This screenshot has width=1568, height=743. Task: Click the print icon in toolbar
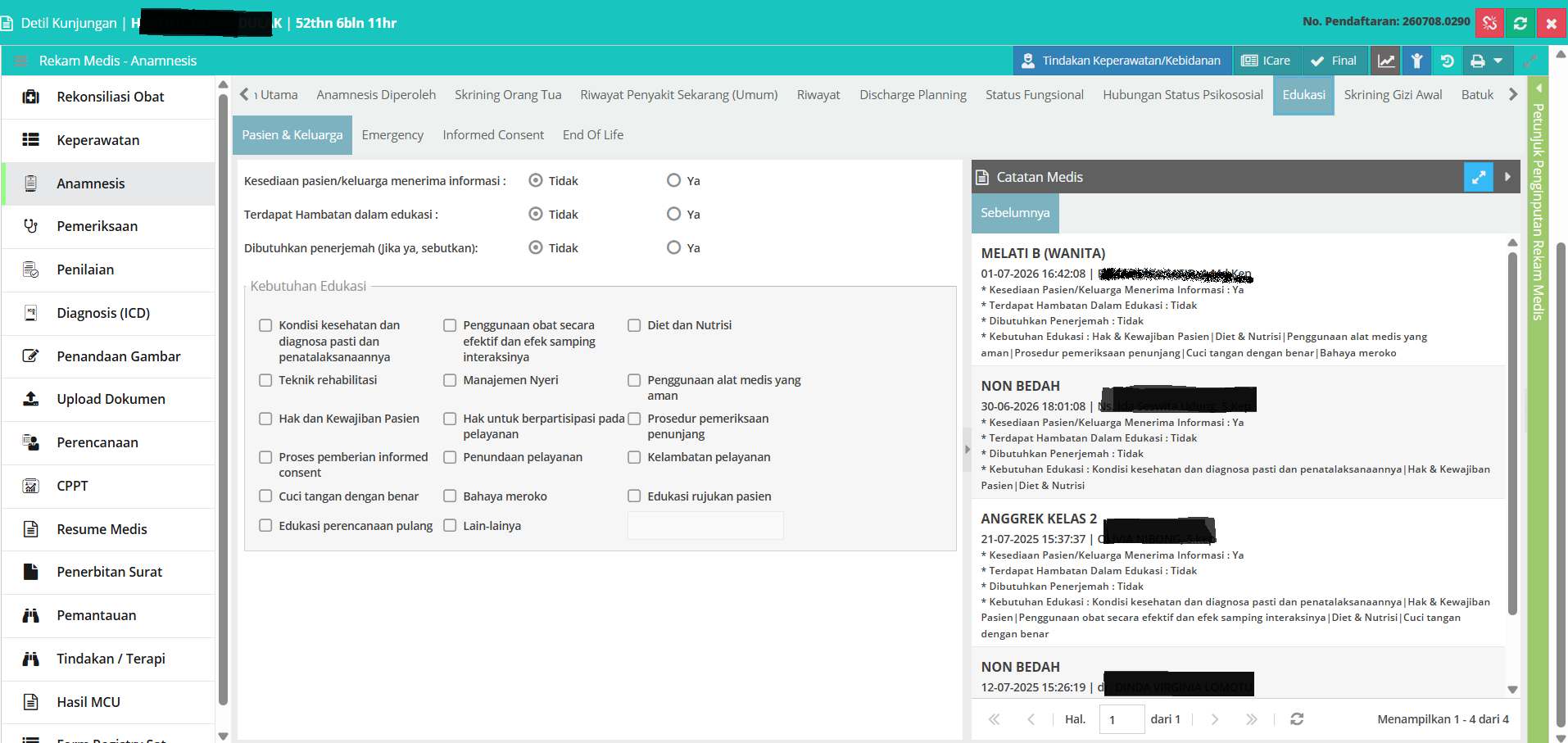(x=1477, y=61)
